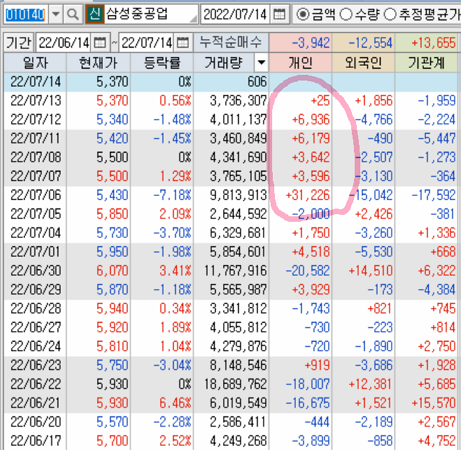Select the date cell 22/07/13
The image size is (461, 450).
pos(36,100)
